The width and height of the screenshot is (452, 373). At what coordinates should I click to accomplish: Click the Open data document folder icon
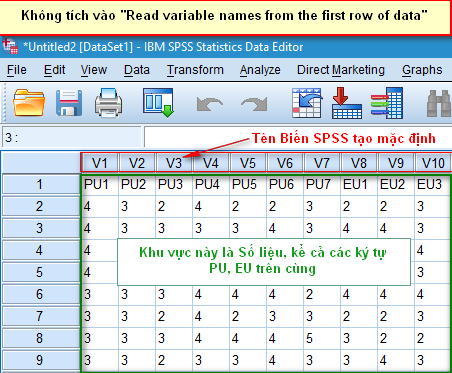[x=29, y=103]
